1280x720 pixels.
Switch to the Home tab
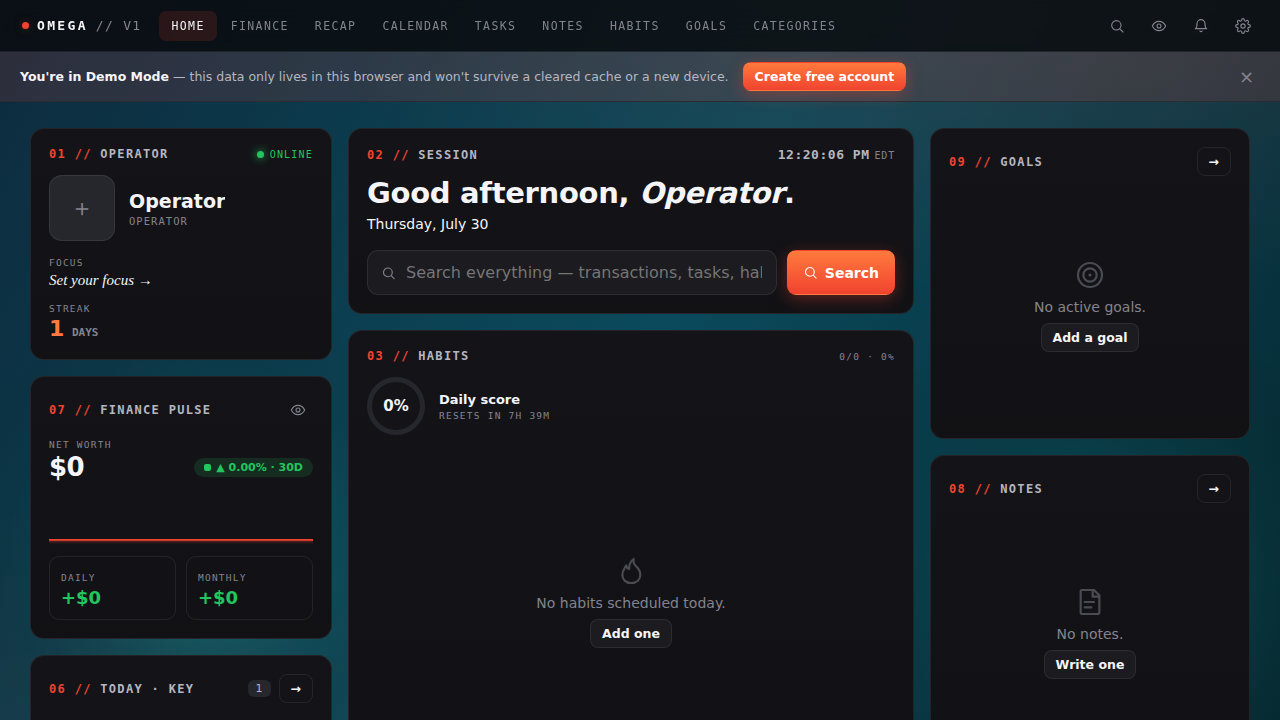coord(188,26)
